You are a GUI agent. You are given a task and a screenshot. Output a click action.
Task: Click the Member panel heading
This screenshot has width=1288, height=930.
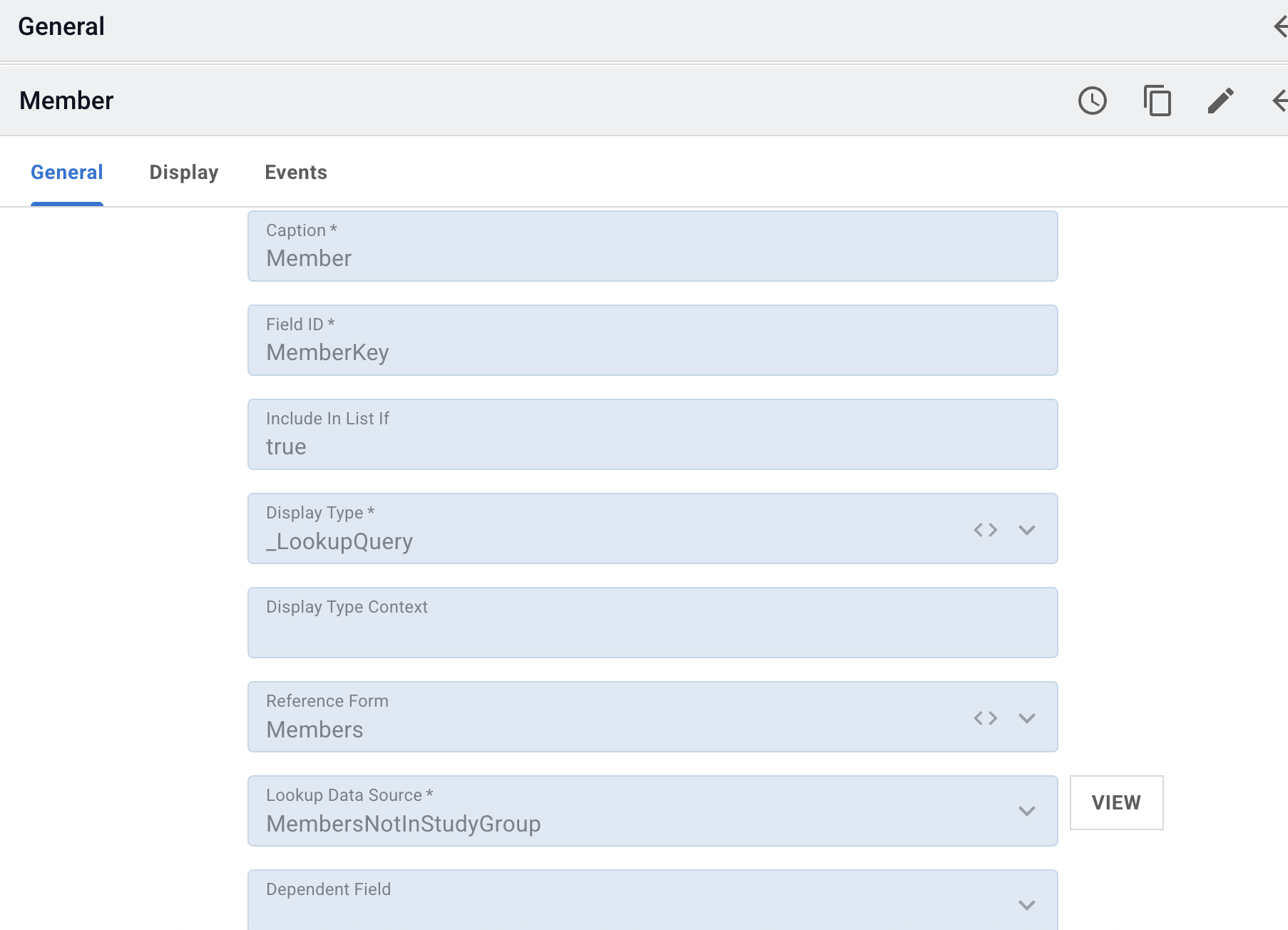pyautogui.click(x=66, y=101)
